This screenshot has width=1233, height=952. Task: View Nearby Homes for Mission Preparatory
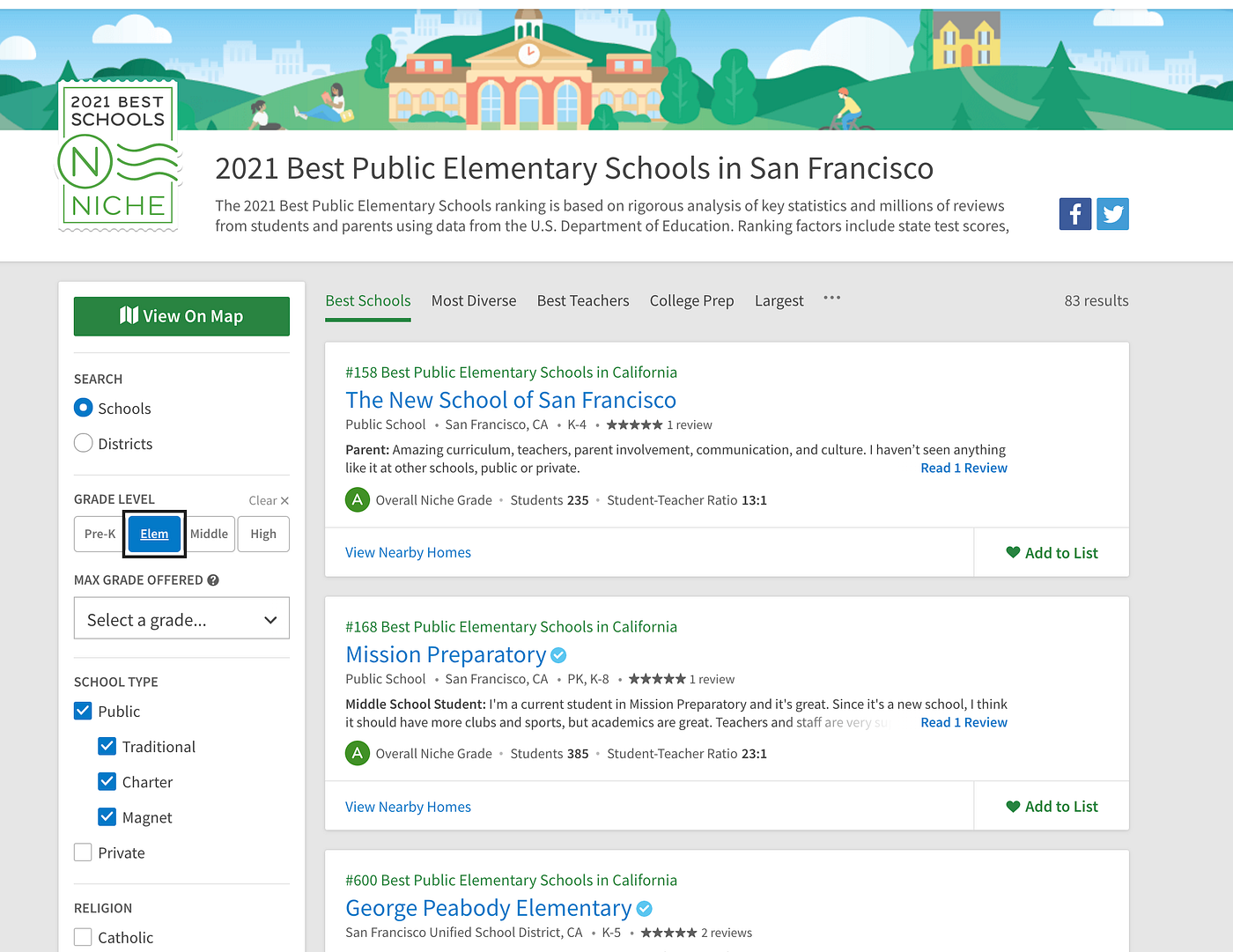408,807
